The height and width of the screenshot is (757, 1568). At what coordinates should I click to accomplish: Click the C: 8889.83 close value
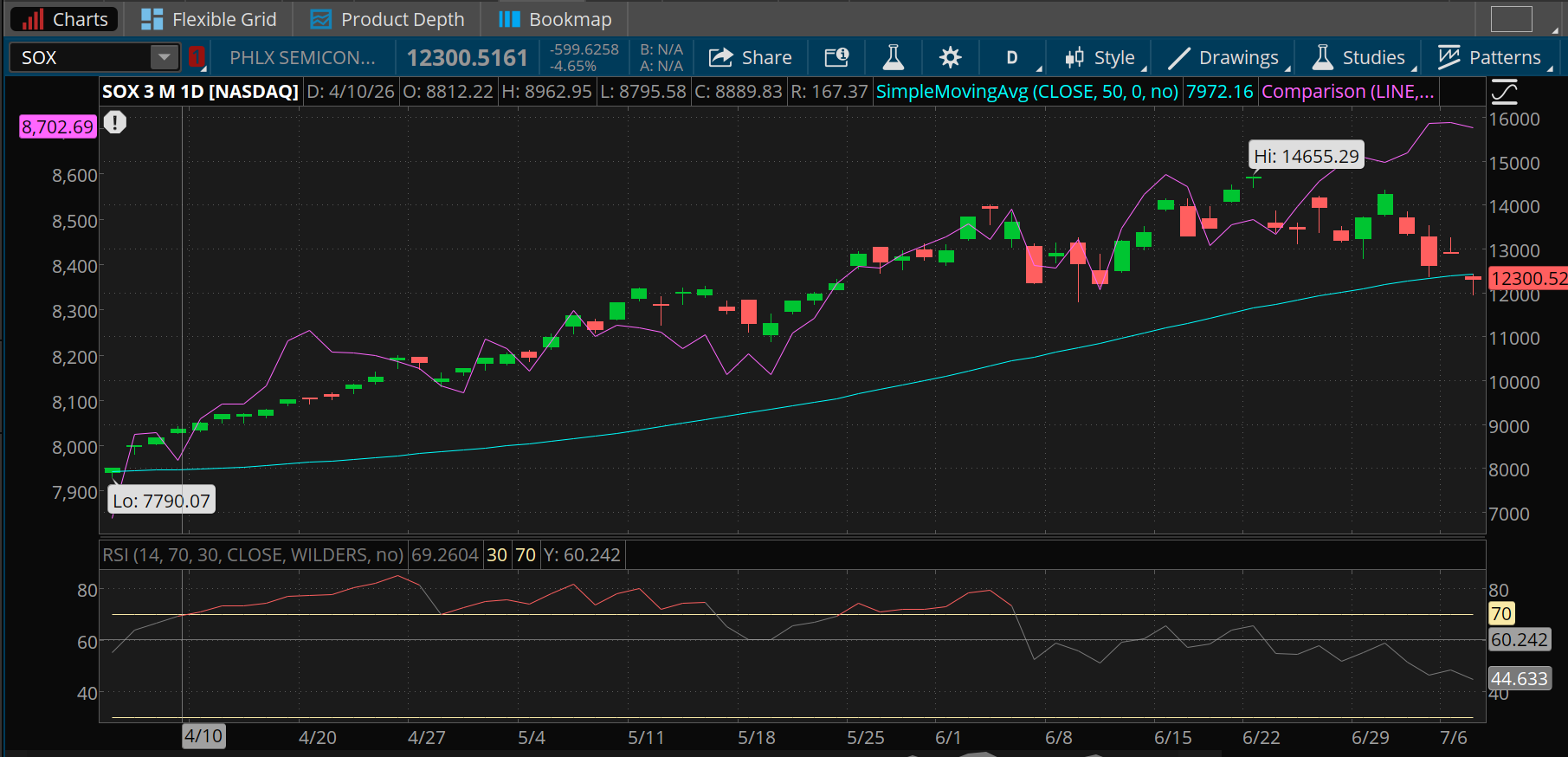739,92
